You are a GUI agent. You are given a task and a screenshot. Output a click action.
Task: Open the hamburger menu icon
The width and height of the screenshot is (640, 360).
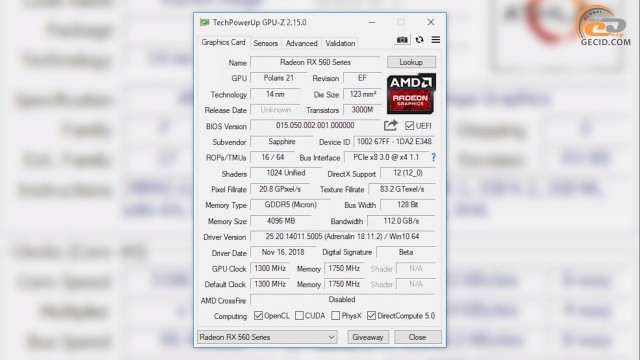tap(436, 40)
